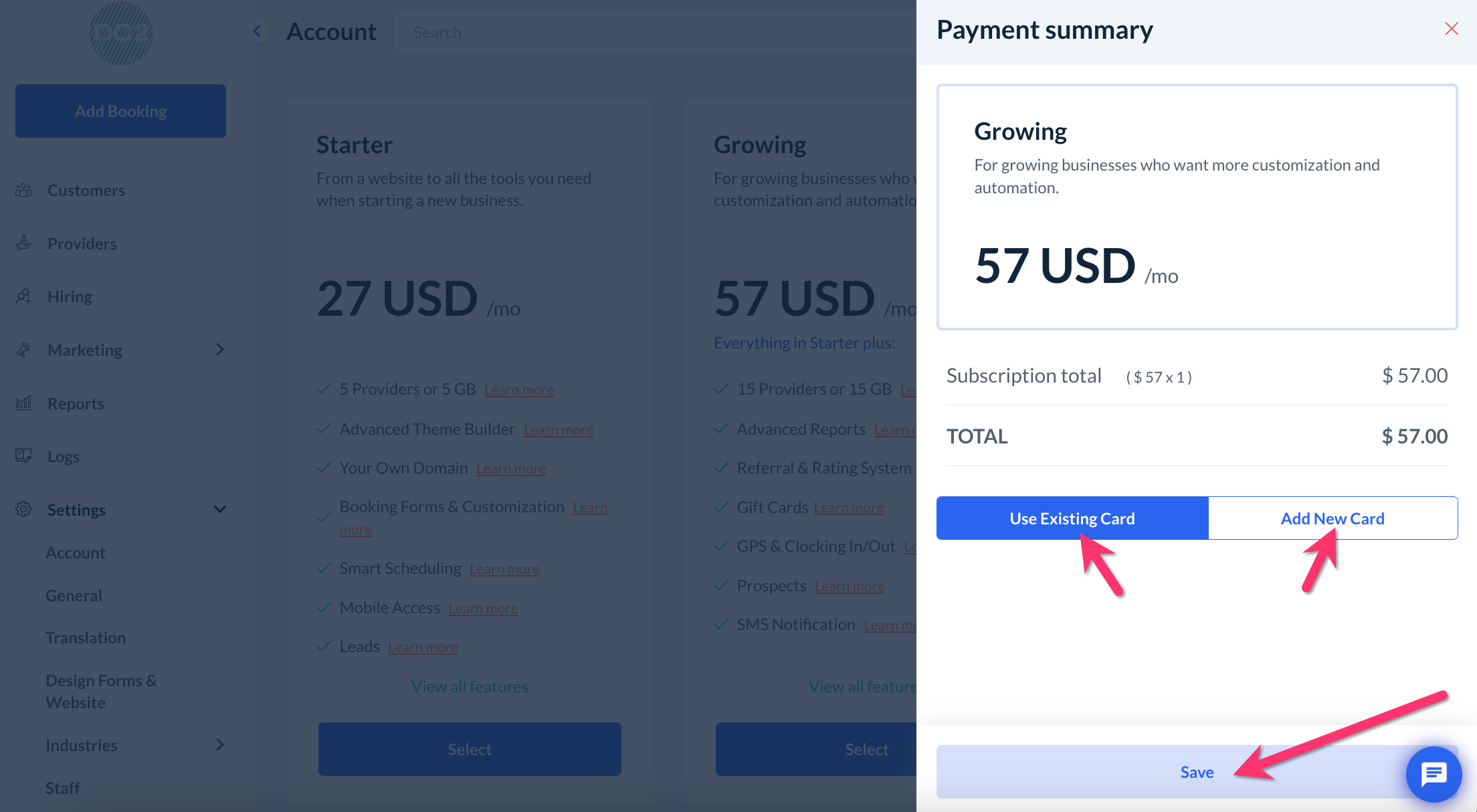Select the Use Existing Card option
Screen dimensions: 1477x812
tap(1072, 518)
